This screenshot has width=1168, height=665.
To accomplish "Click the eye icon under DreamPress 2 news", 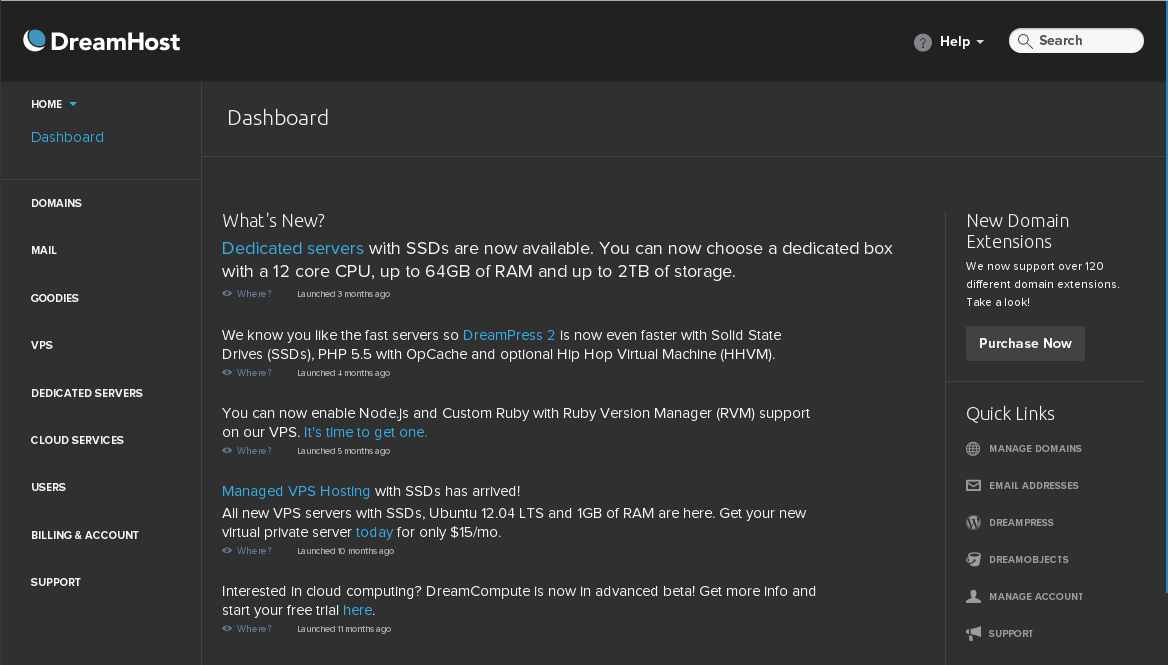I will [227, 372].
